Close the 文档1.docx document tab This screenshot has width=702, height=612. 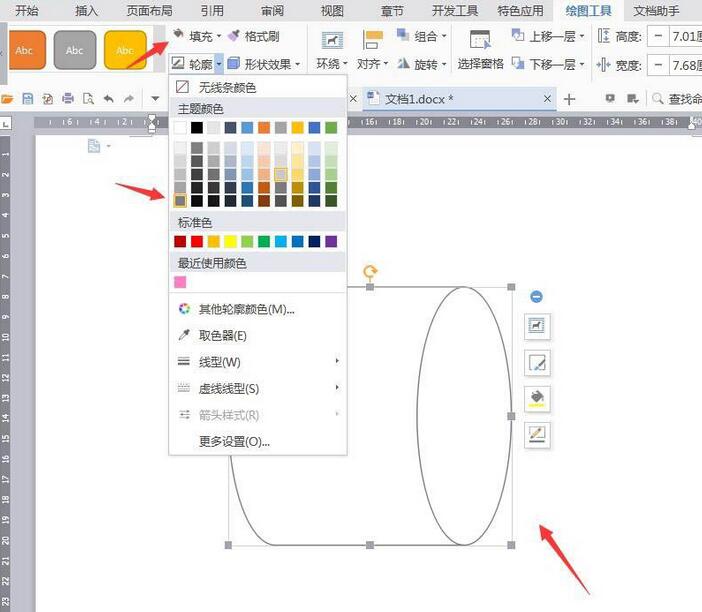pos(547,98)
